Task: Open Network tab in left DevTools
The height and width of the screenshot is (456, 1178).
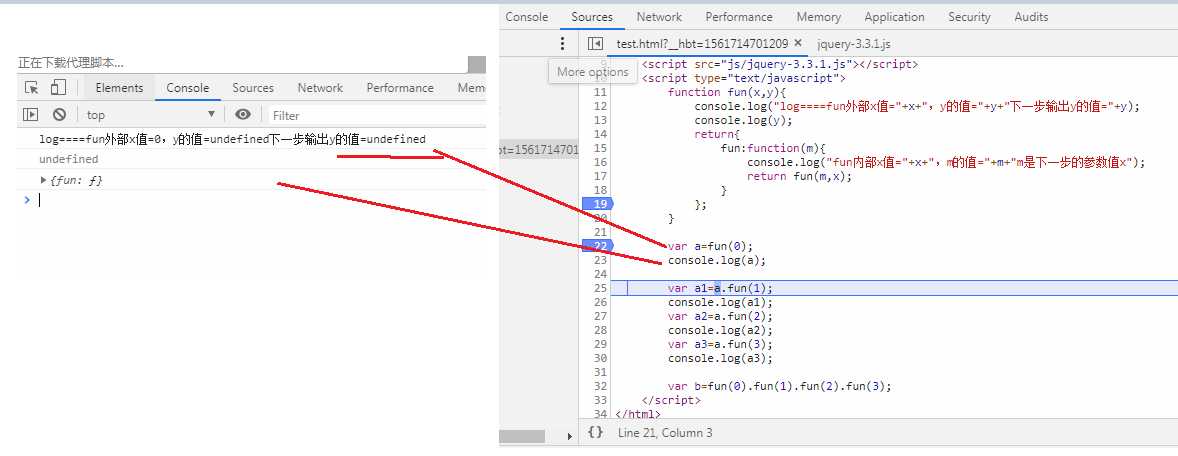Action: coord(320,88)
